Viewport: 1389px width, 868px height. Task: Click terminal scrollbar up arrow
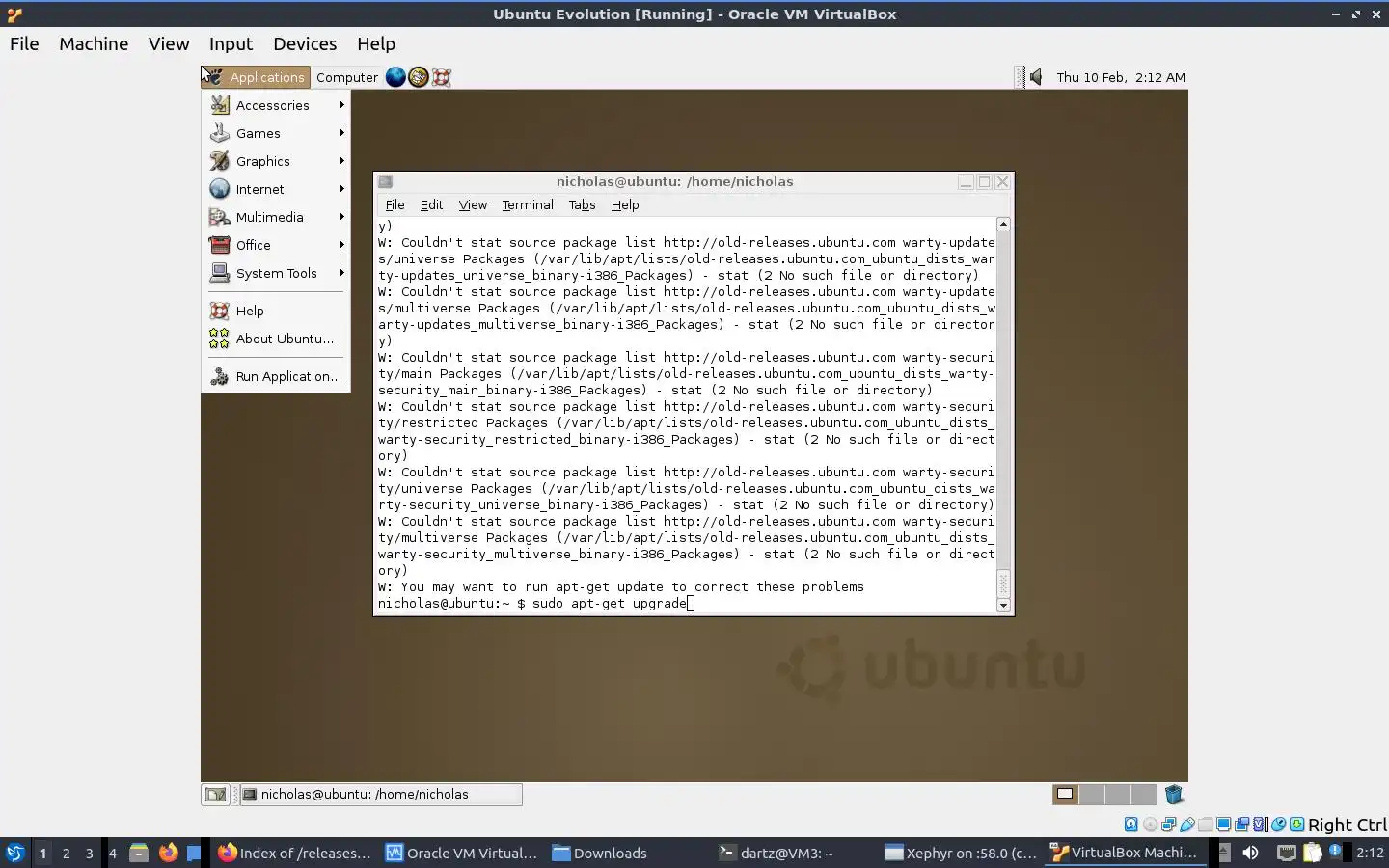(x=1003, y=224)
